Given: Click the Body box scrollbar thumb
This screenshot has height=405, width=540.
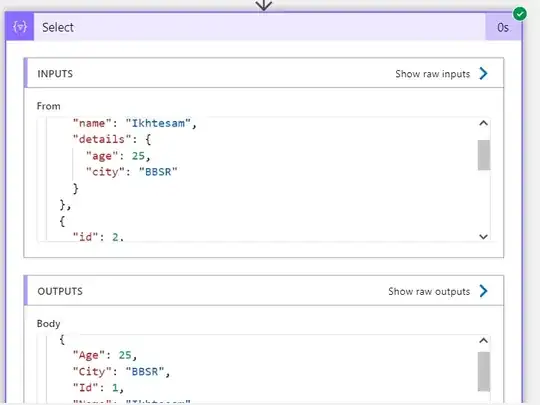Looking at the screenshot, I should click(484, 372).
